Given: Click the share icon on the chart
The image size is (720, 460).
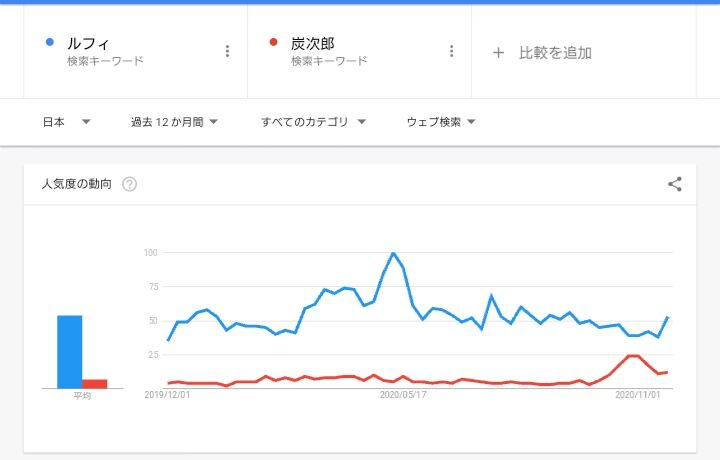Looking at the screenshot, I should click(x=675, y=184).
